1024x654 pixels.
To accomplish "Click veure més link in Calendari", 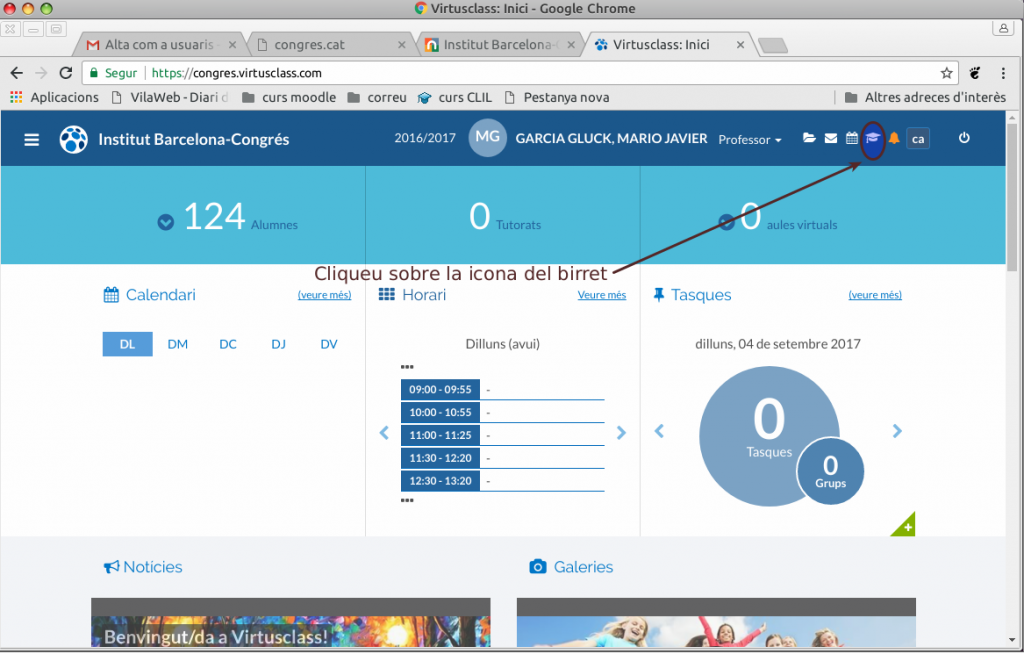I will pos(325,295).
